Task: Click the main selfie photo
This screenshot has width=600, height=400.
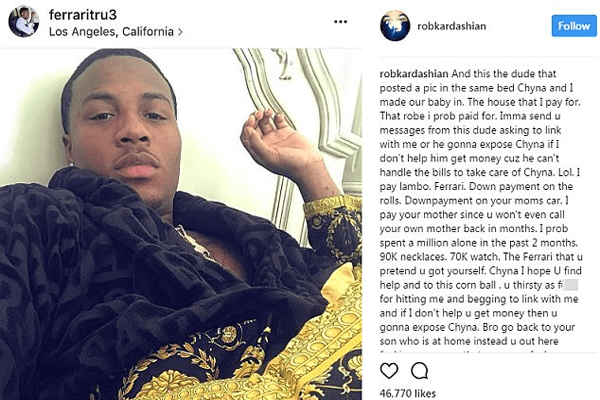Action: pos(181,224)
